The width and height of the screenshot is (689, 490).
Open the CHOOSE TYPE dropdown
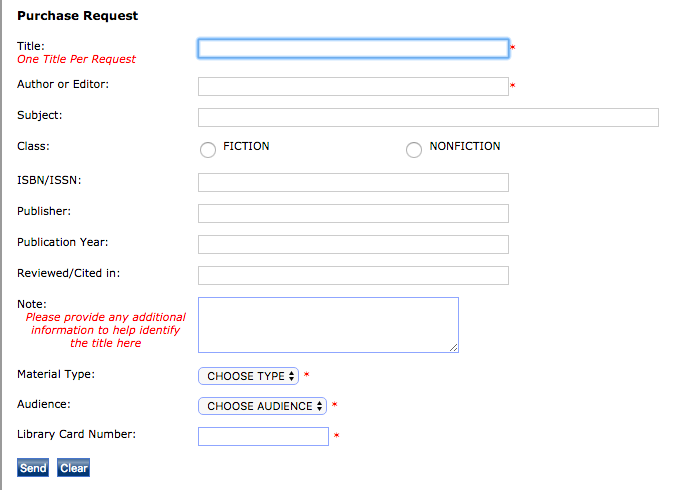(x=249, y=376)
